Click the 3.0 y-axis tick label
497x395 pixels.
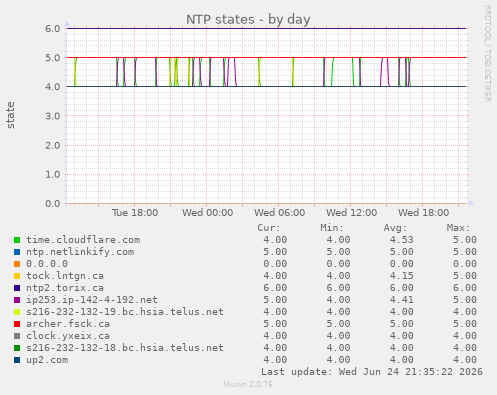(53, 116)
